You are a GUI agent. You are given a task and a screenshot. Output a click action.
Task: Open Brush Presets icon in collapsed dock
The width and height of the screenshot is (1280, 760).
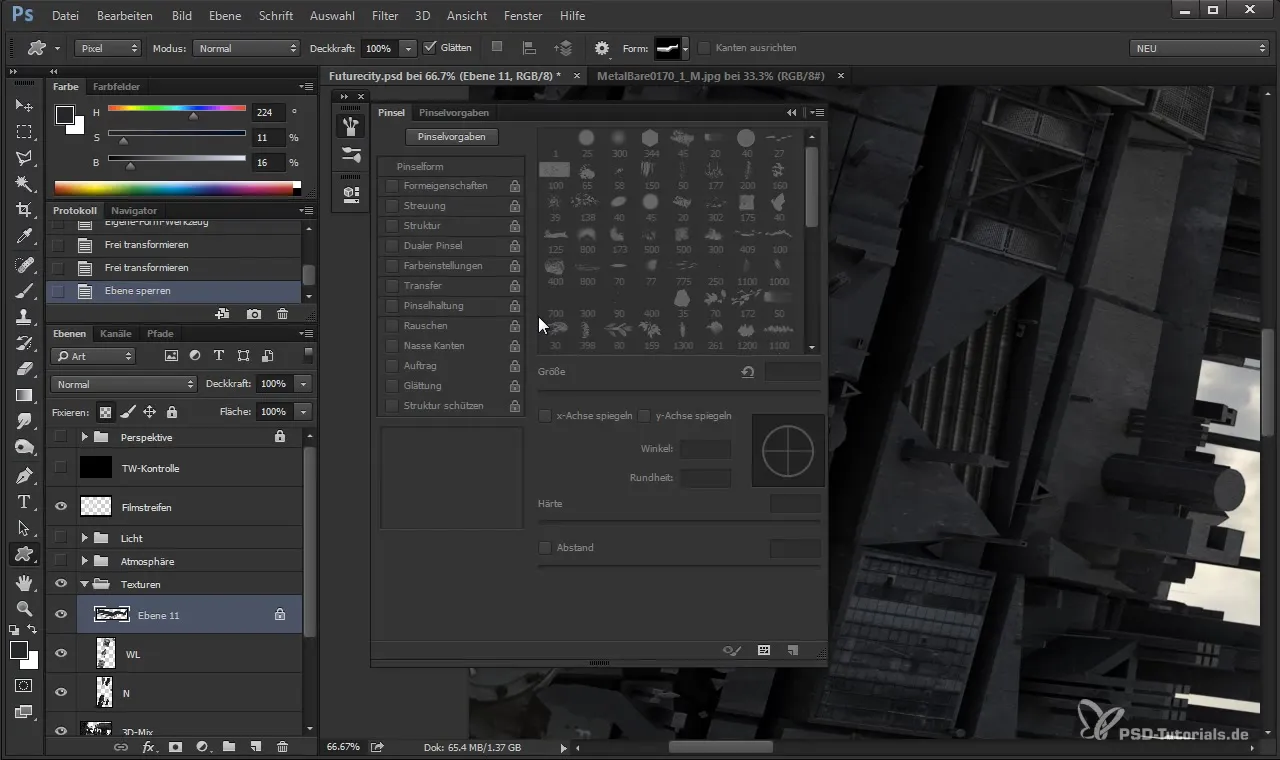click(350, 154)
